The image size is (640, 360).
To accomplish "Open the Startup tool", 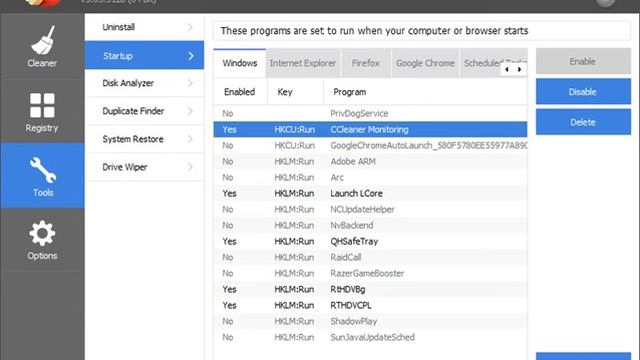I will coord(144,55).
